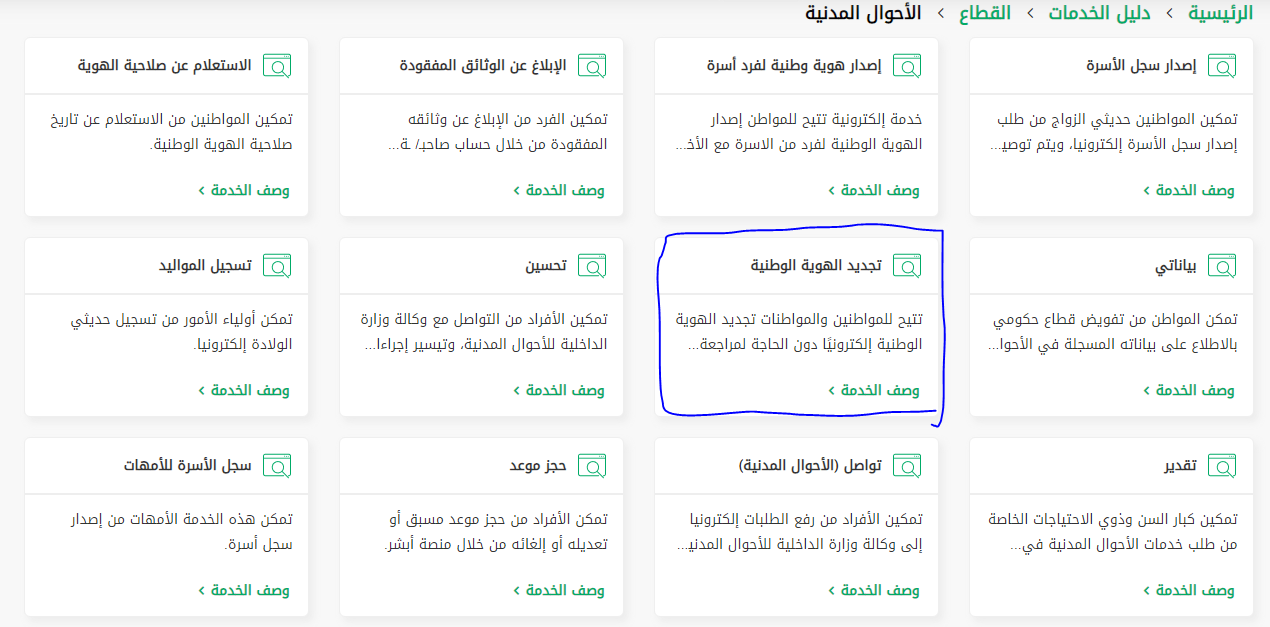Go to الرئيسية in the breadcrumb
The height and width of the screenshot is (627, 1270).
(x=1220, y=13)
